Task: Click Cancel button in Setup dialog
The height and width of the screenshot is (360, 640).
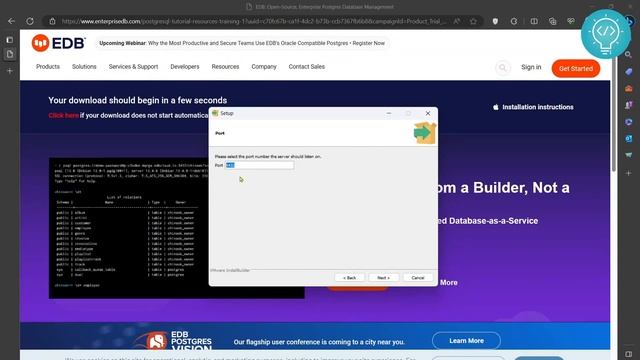Action: coord(418,278)
